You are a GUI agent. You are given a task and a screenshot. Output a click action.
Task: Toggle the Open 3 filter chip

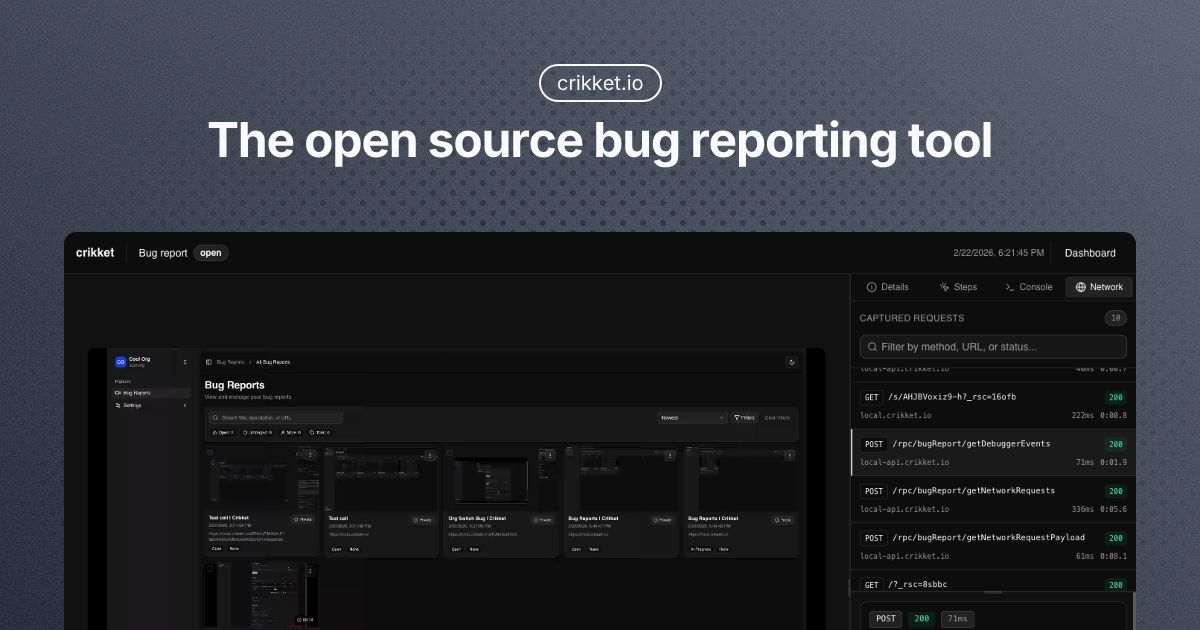point(223,432)
